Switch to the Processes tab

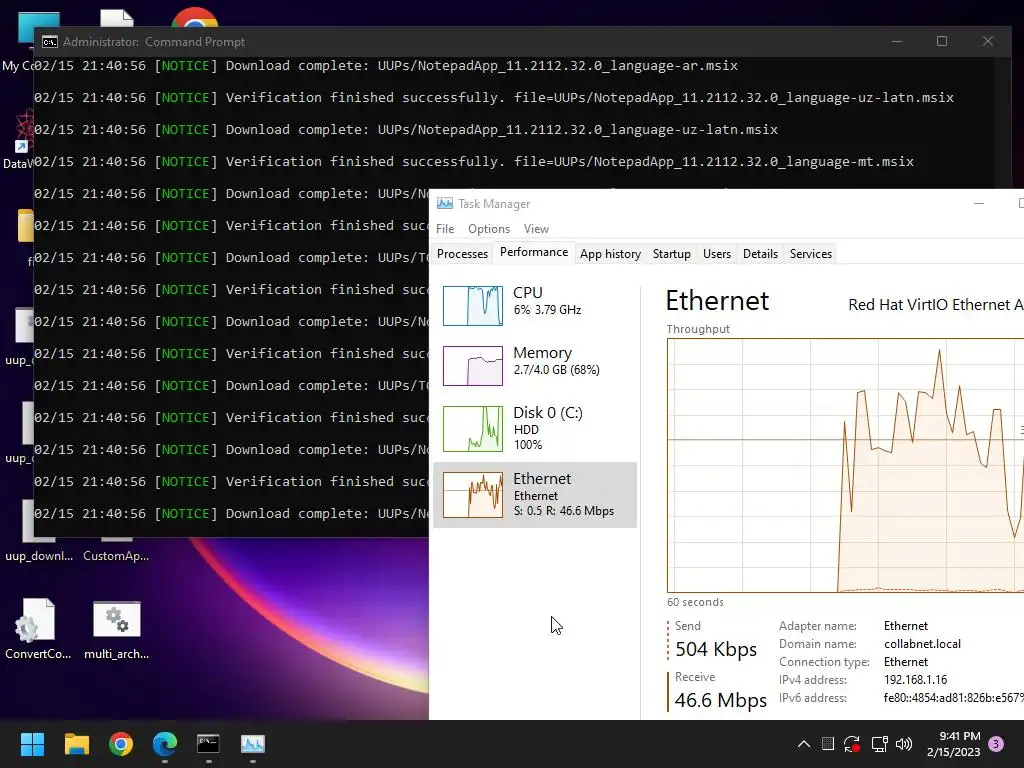[x=462, y=253]
